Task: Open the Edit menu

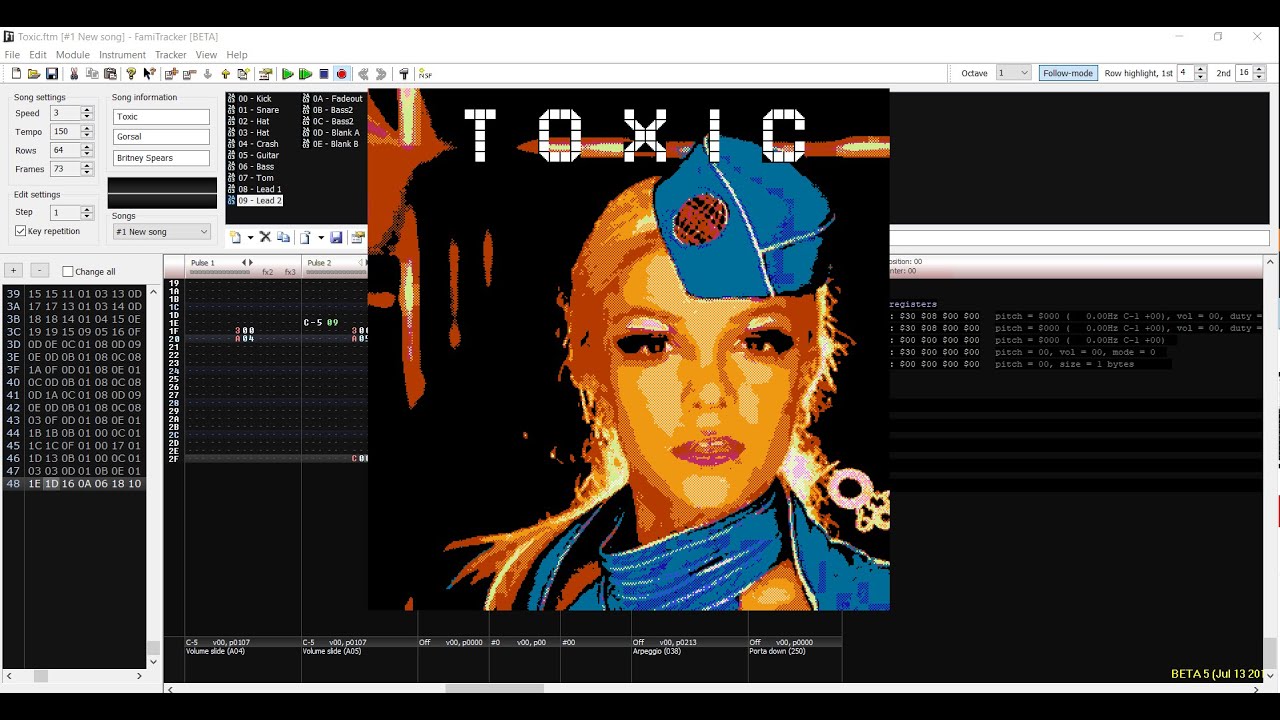Action: 38,55
